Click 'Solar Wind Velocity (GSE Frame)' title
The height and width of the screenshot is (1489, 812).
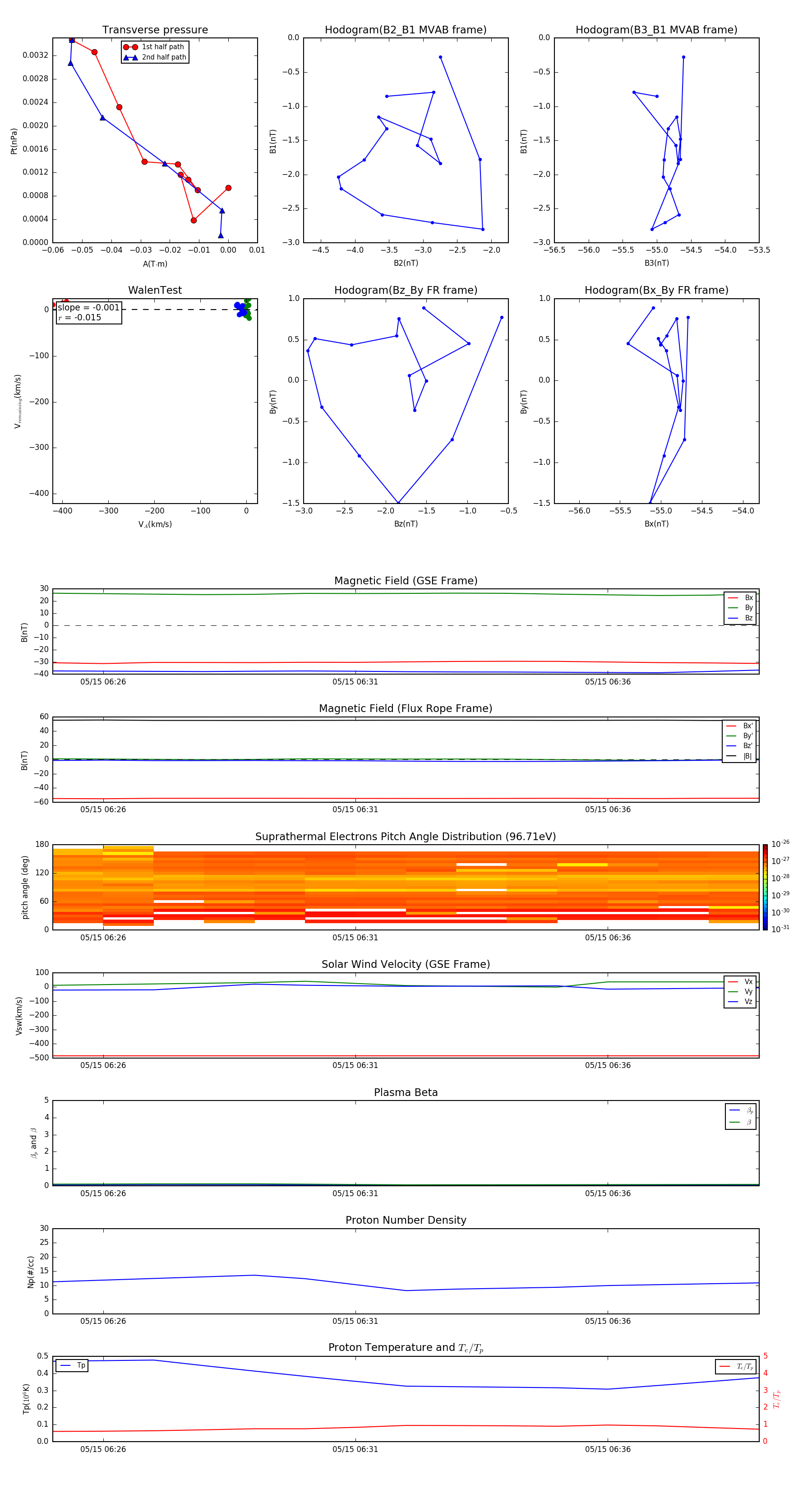[406, 965]
